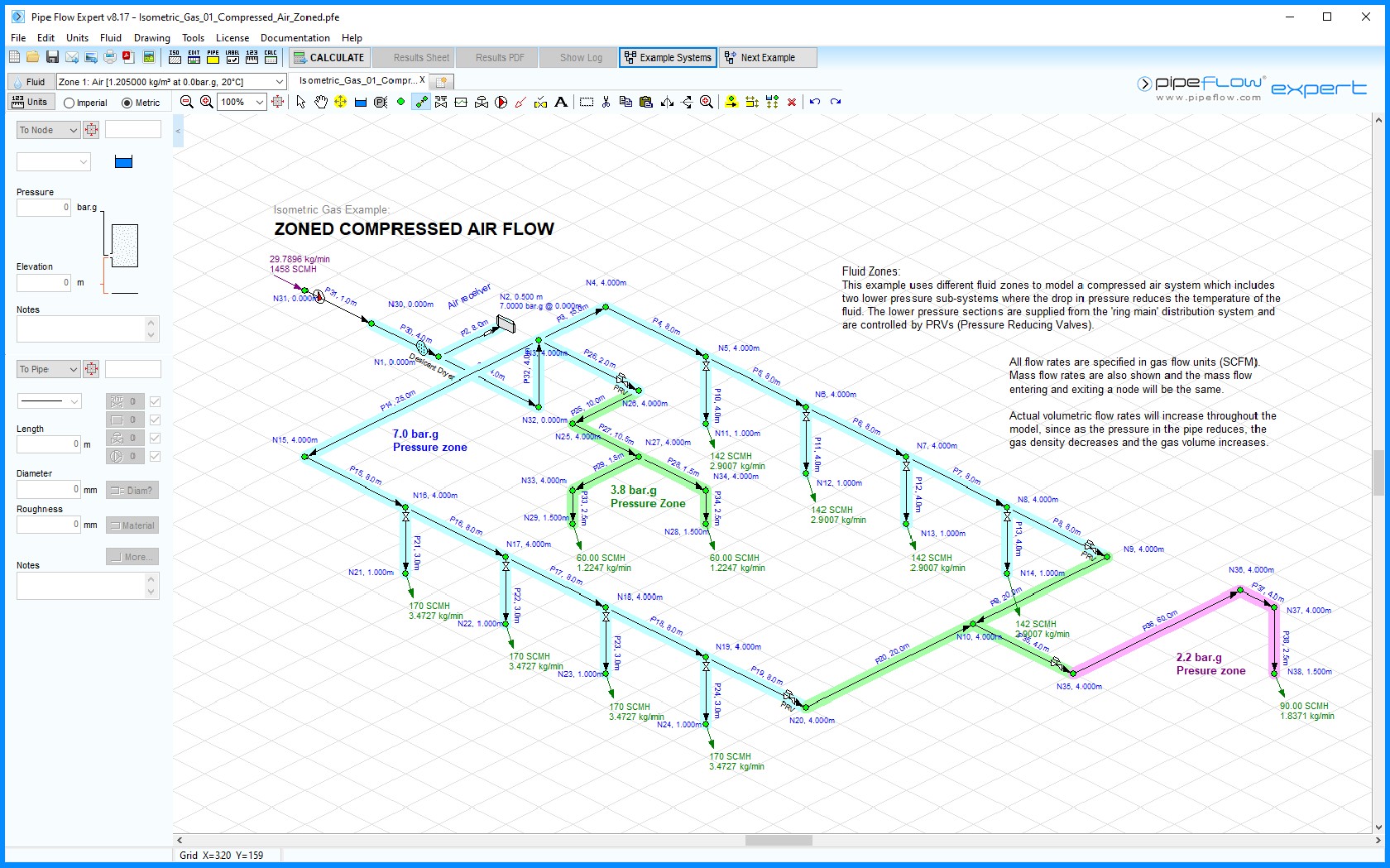Click the yellow PIPE settings icon
Screen dimensions: 1390x868
point(213,57)
